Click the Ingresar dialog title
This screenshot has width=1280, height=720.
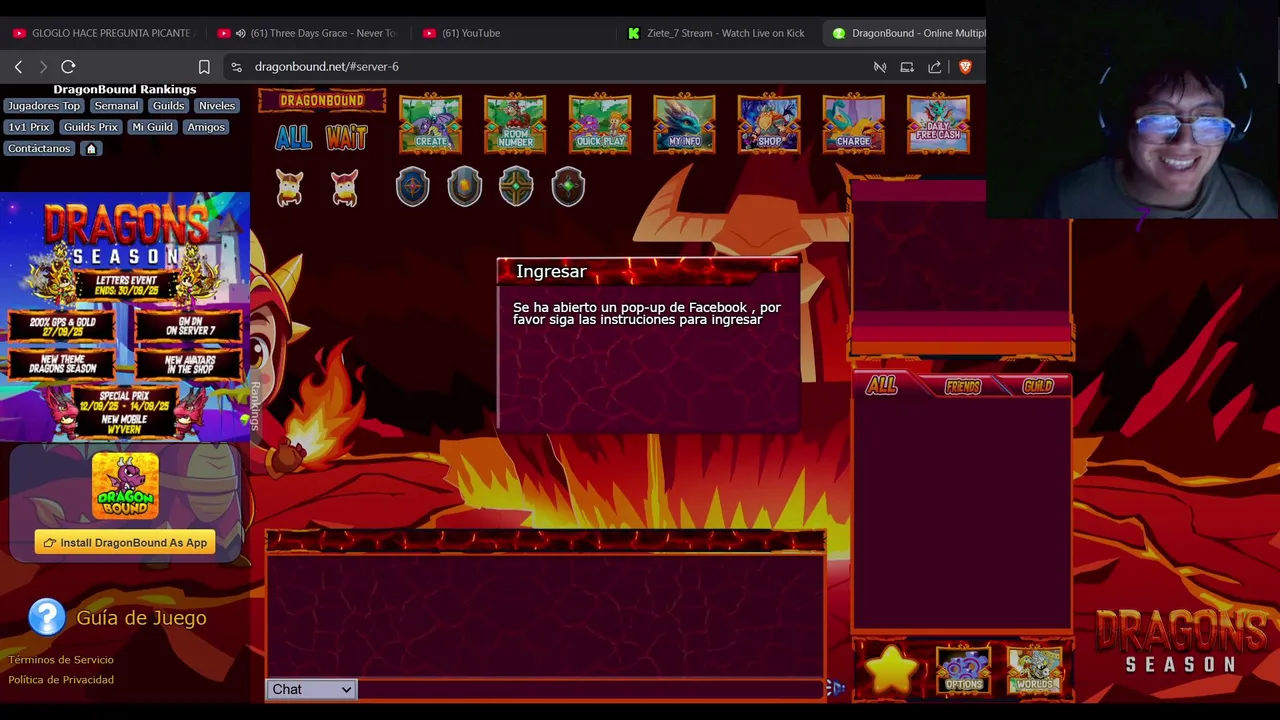point(551,272)
